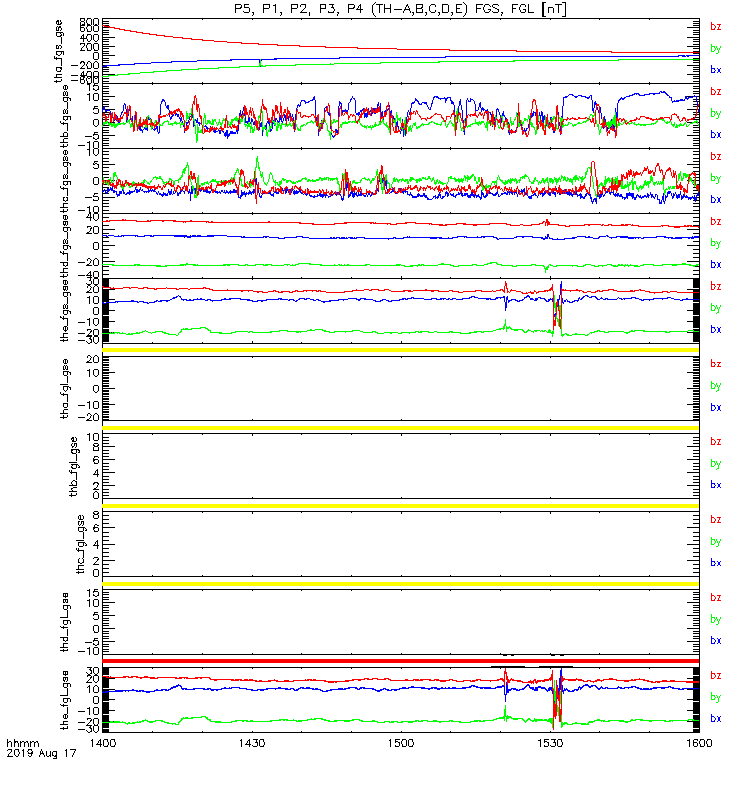Click the bx legend of thc_fgl_gse panel
This screenshot has height=800, width=750.
pyautogui.click(x=716, y=563)
